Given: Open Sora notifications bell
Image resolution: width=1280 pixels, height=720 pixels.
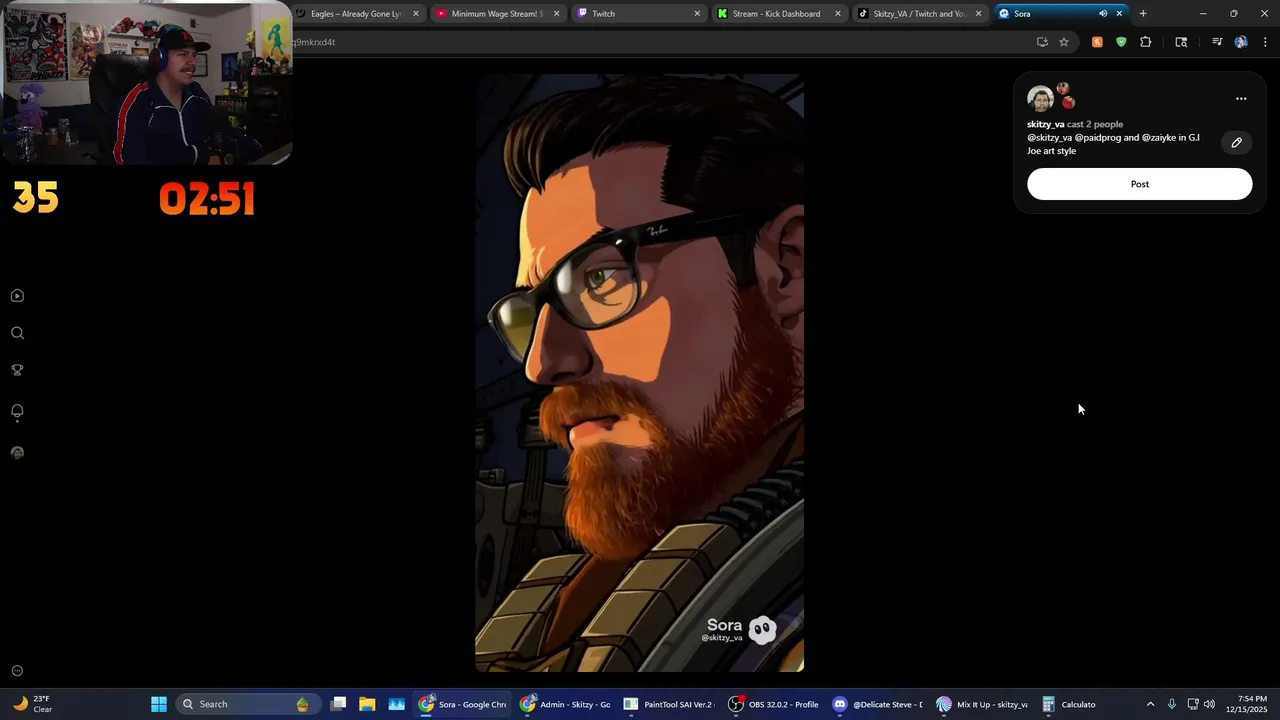Looking at the screenshot, I should tap(17, 411).
